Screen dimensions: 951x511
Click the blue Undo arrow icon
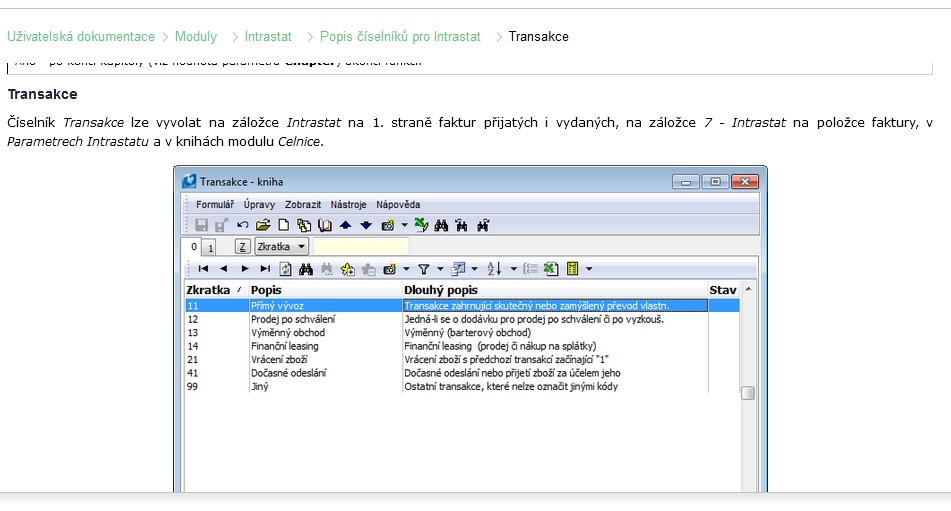coord(243,225)
